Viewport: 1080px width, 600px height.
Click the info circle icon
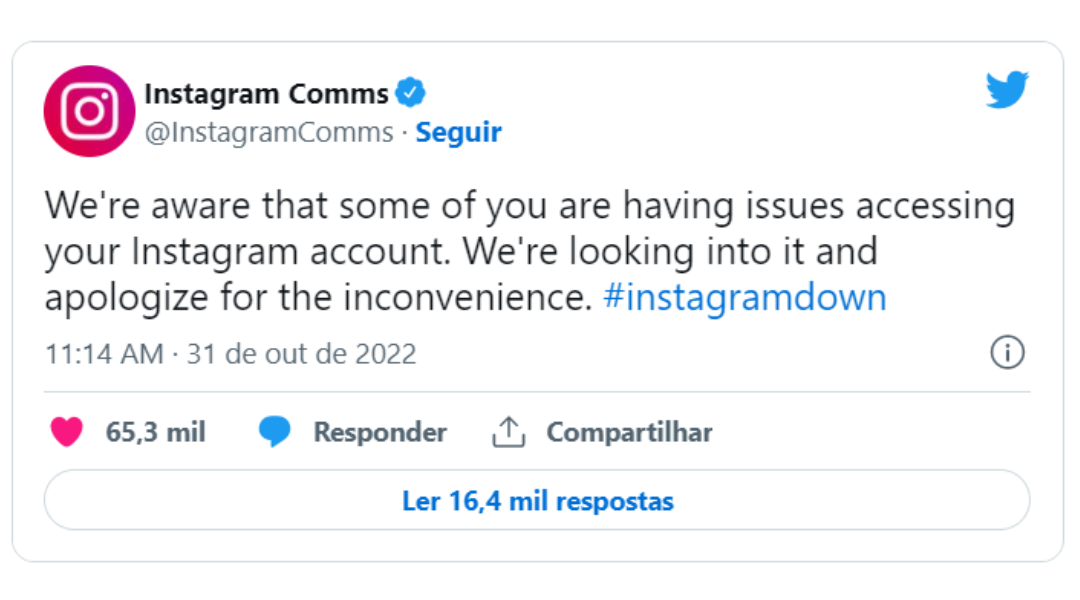[x=1007, y=352]
